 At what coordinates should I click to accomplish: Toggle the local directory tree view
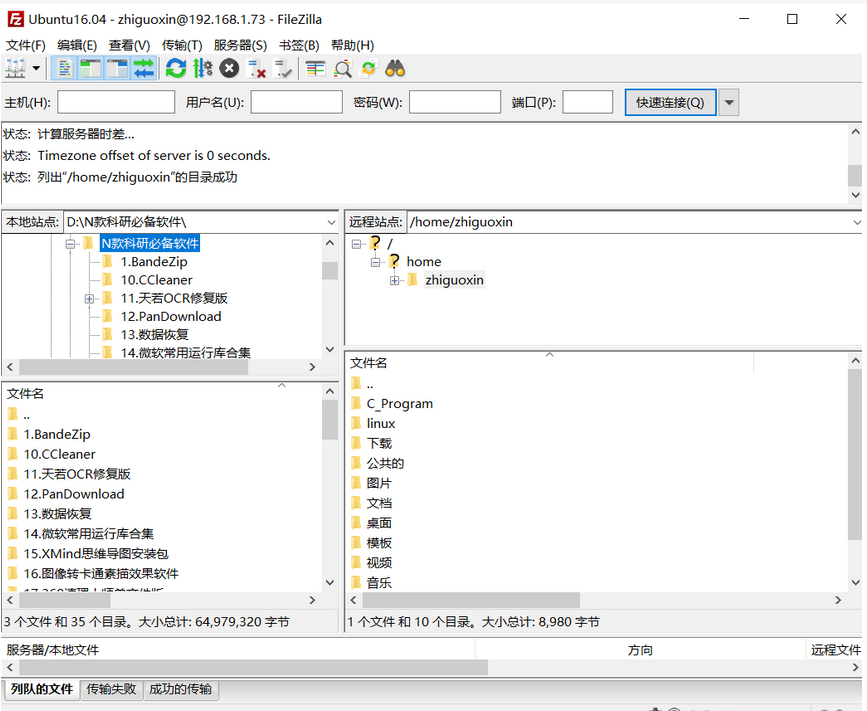[x=91, y=69]
